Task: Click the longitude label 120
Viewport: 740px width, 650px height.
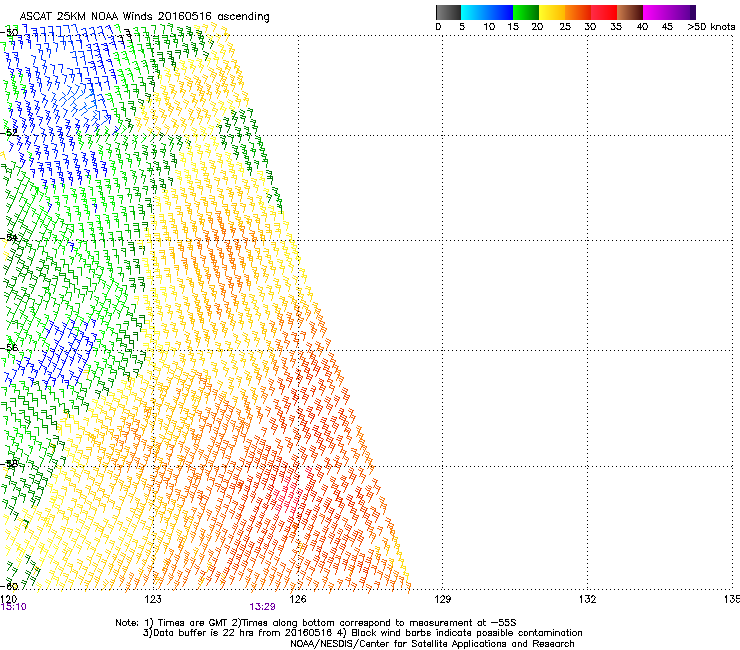Action: pos(8,599)
